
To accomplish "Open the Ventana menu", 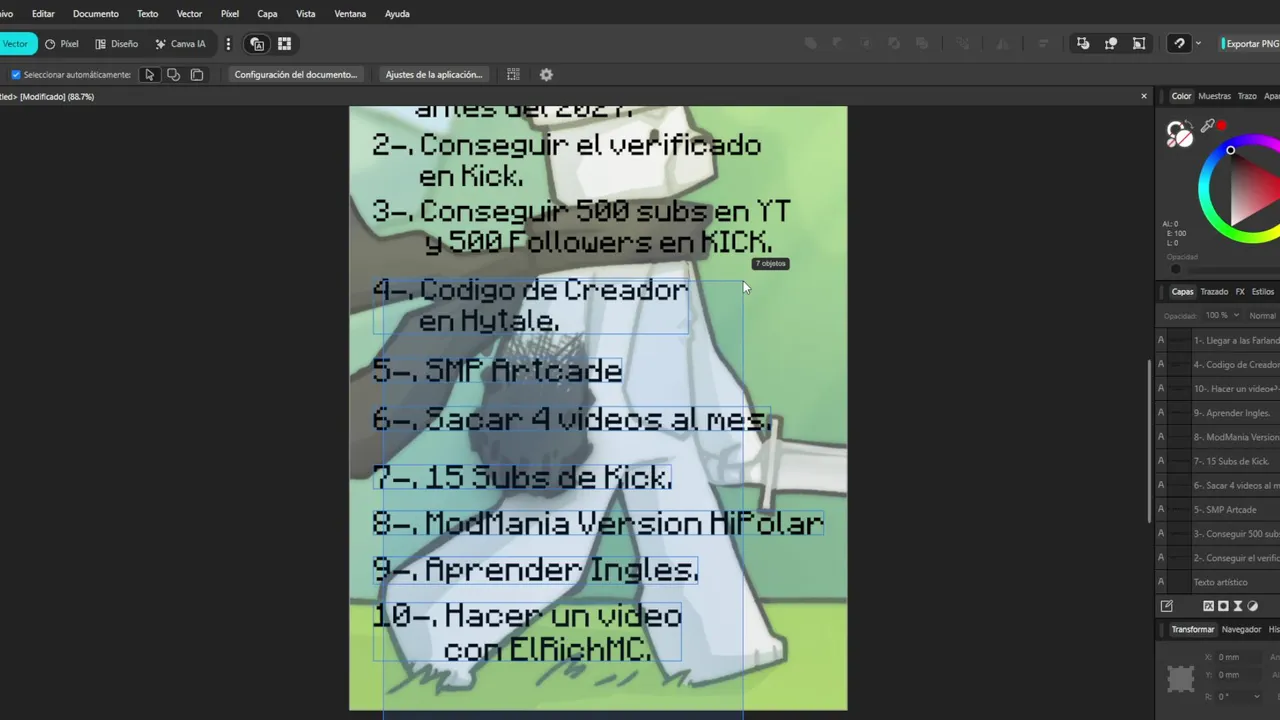I will coord(350,14).
